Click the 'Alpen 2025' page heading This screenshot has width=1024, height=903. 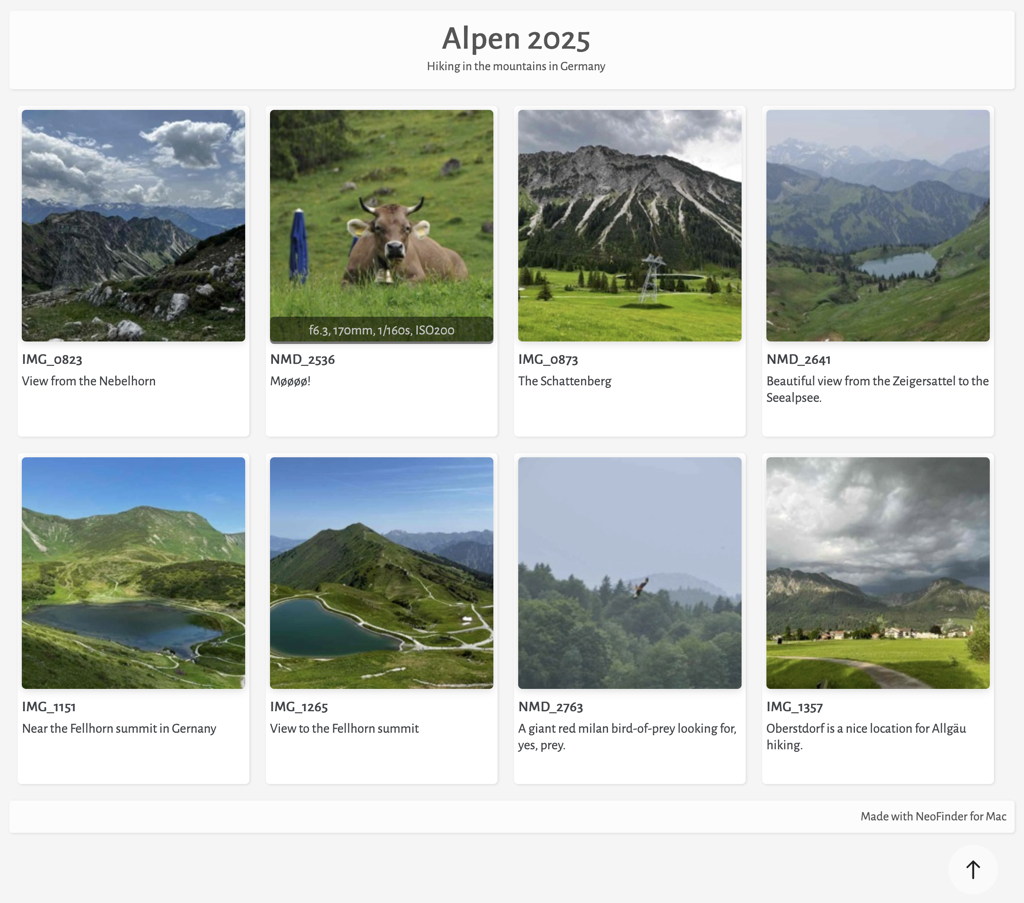pos(516,39)
